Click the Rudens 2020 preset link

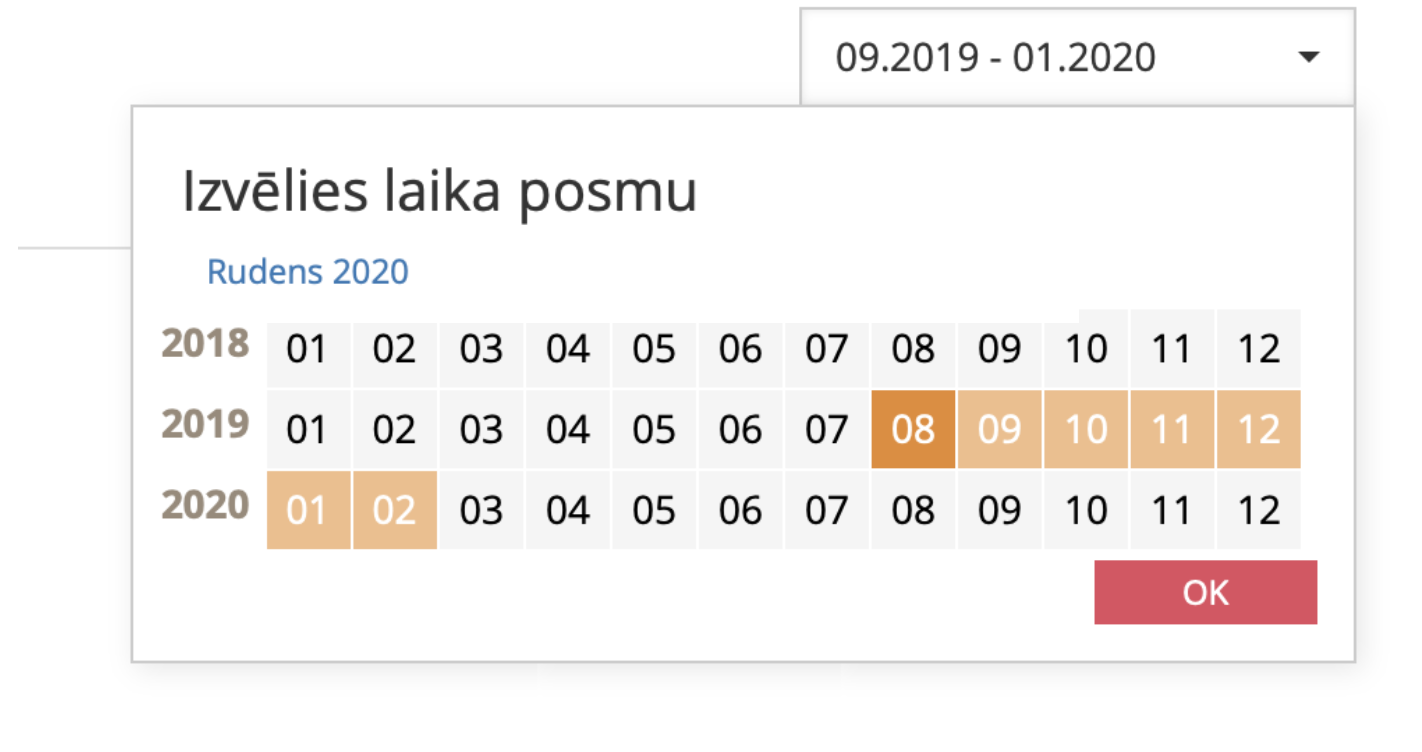pos(308,272)
